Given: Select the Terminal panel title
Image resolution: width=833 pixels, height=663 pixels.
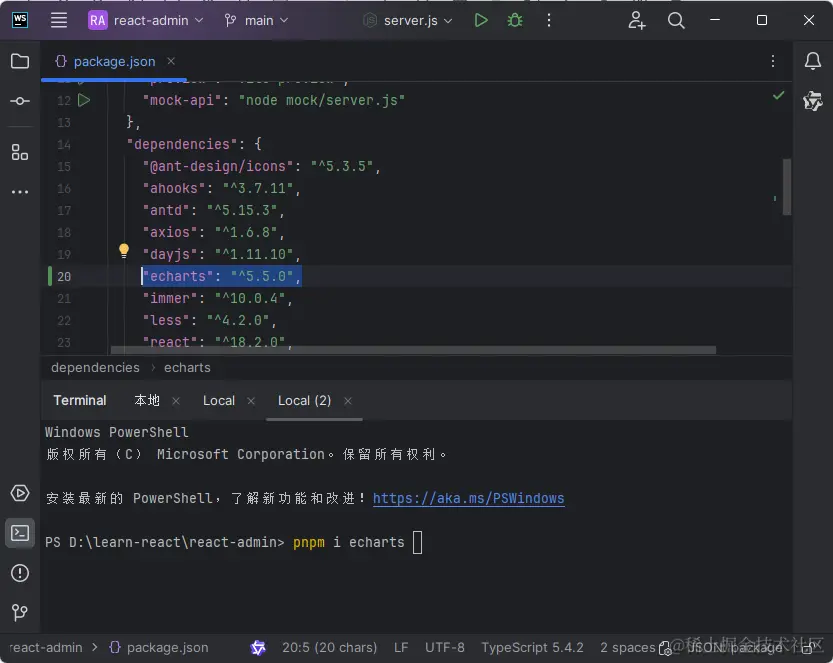Looking at the screenshot, I should click(80, 401).
